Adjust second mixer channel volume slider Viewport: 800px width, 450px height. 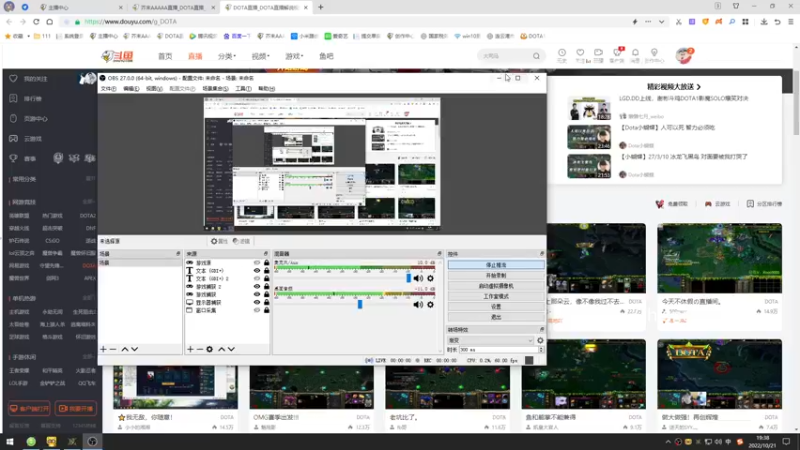[360, 304]
